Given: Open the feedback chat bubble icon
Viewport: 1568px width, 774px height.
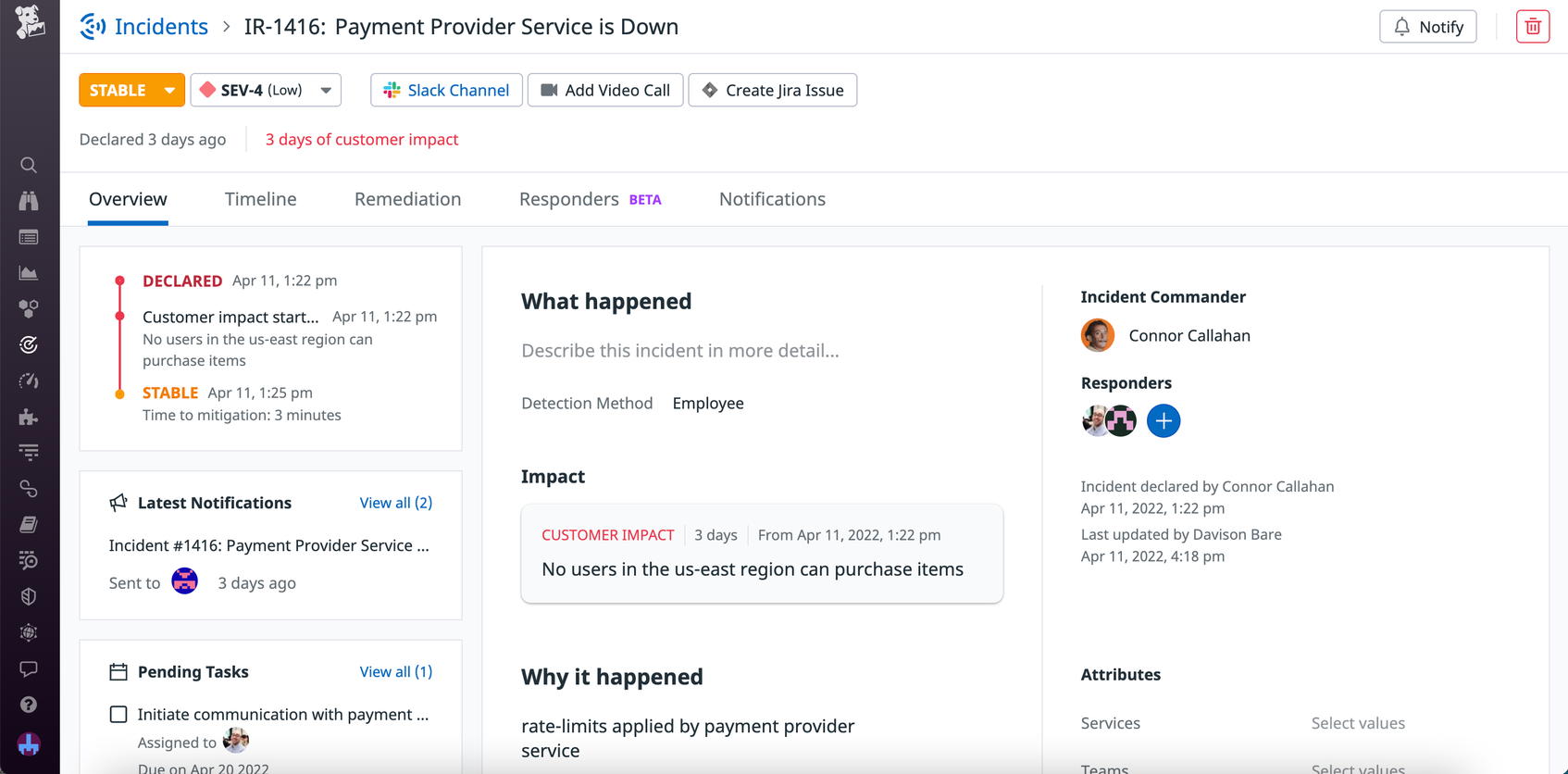Looking at the screenshot, I should (29, 668).
